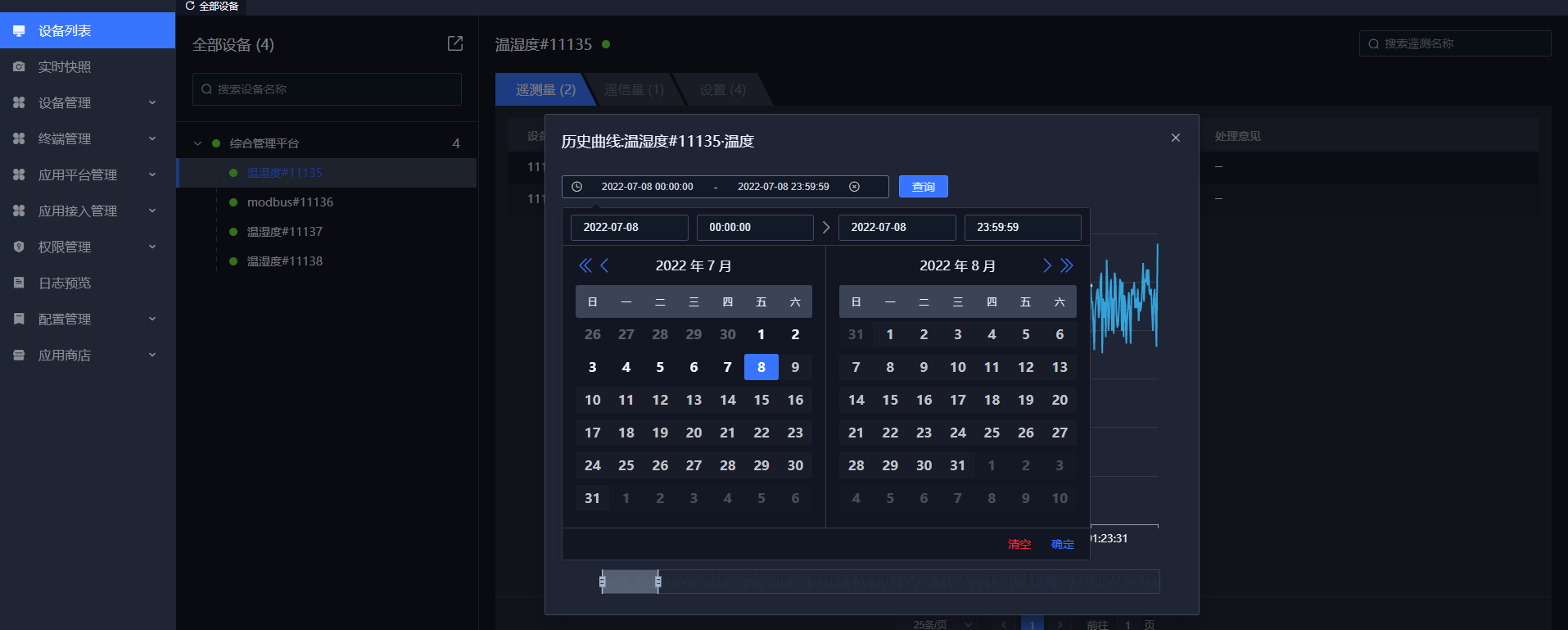Click the next month arrow icon

click(1046, 265)
